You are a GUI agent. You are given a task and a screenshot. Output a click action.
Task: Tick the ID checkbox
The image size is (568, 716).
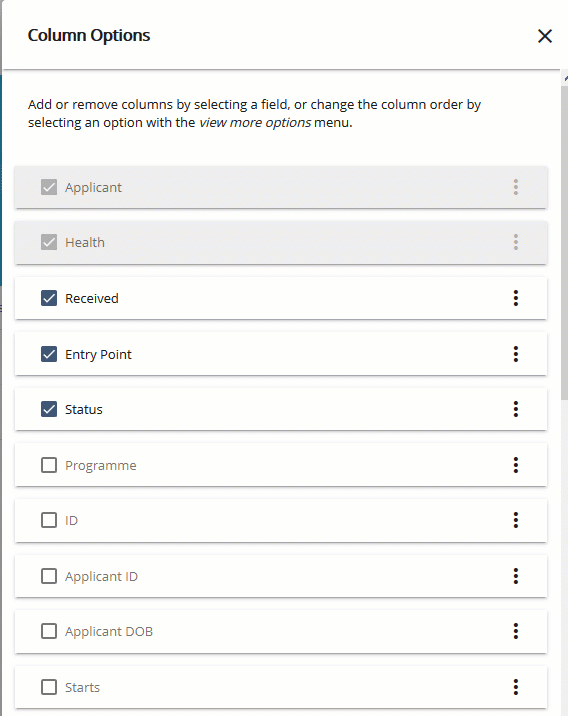[x=49, y=520]
